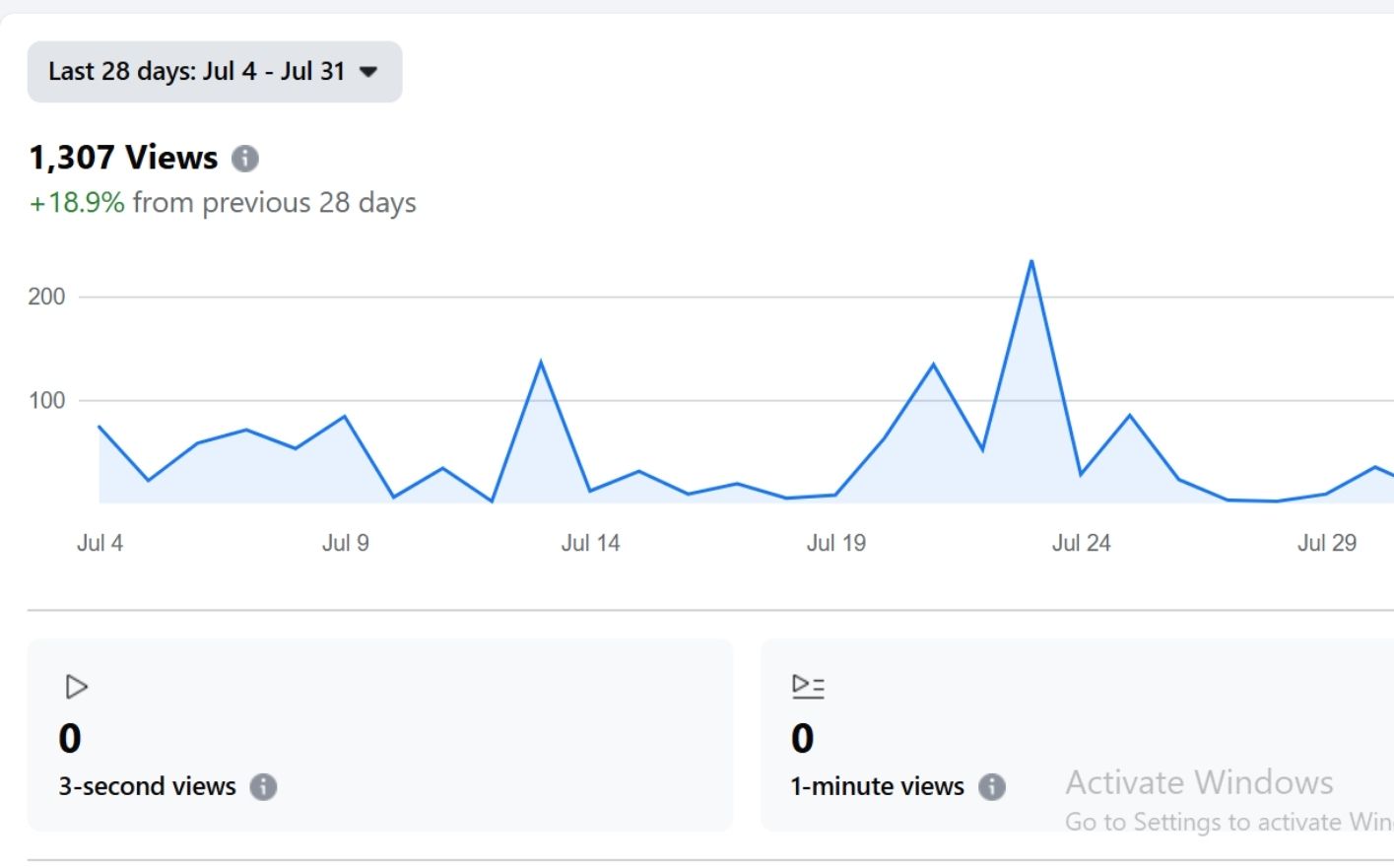Select the Jul 13 spike on the graph
Image resolution: width=1394 pixels, height=868 pixels.
point(542,361)
